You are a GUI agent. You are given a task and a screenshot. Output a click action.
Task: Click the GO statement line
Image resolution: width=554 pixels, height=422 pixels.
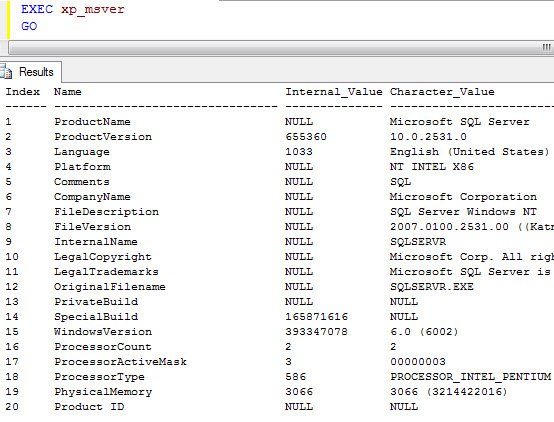pos(29,26)
